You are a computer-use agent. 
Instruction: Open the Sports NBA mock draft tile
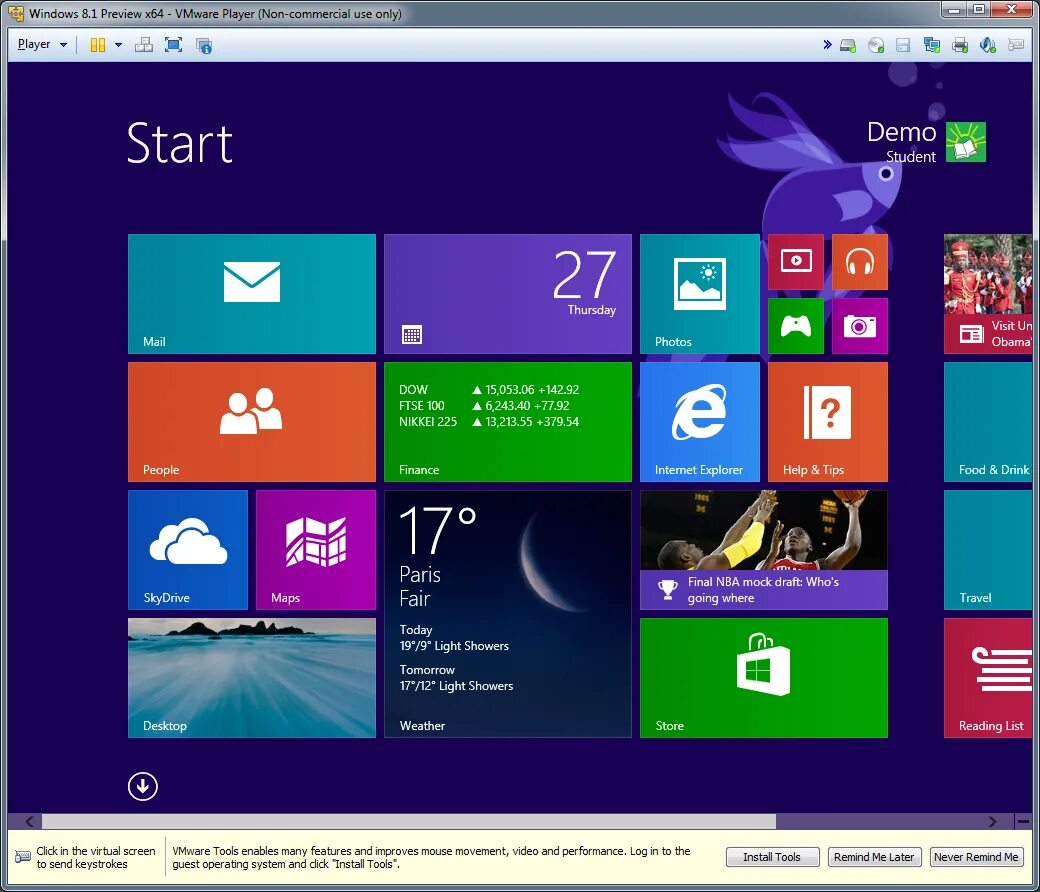[x=763, y=550]
